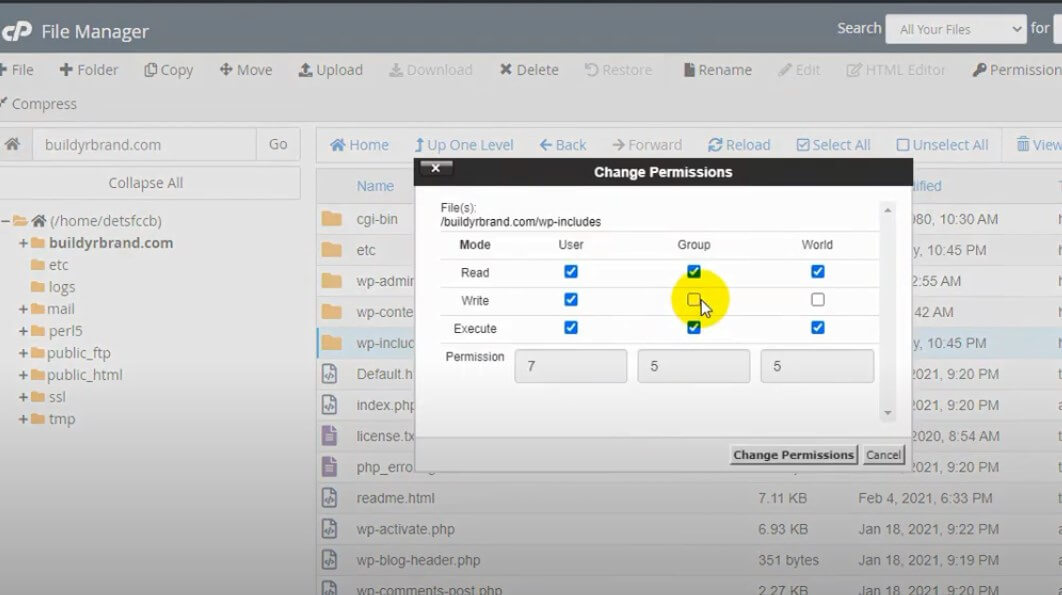Click the Rename toolbar button
This screenshot has height=595, width=1062.
click(x=717, y=70)
